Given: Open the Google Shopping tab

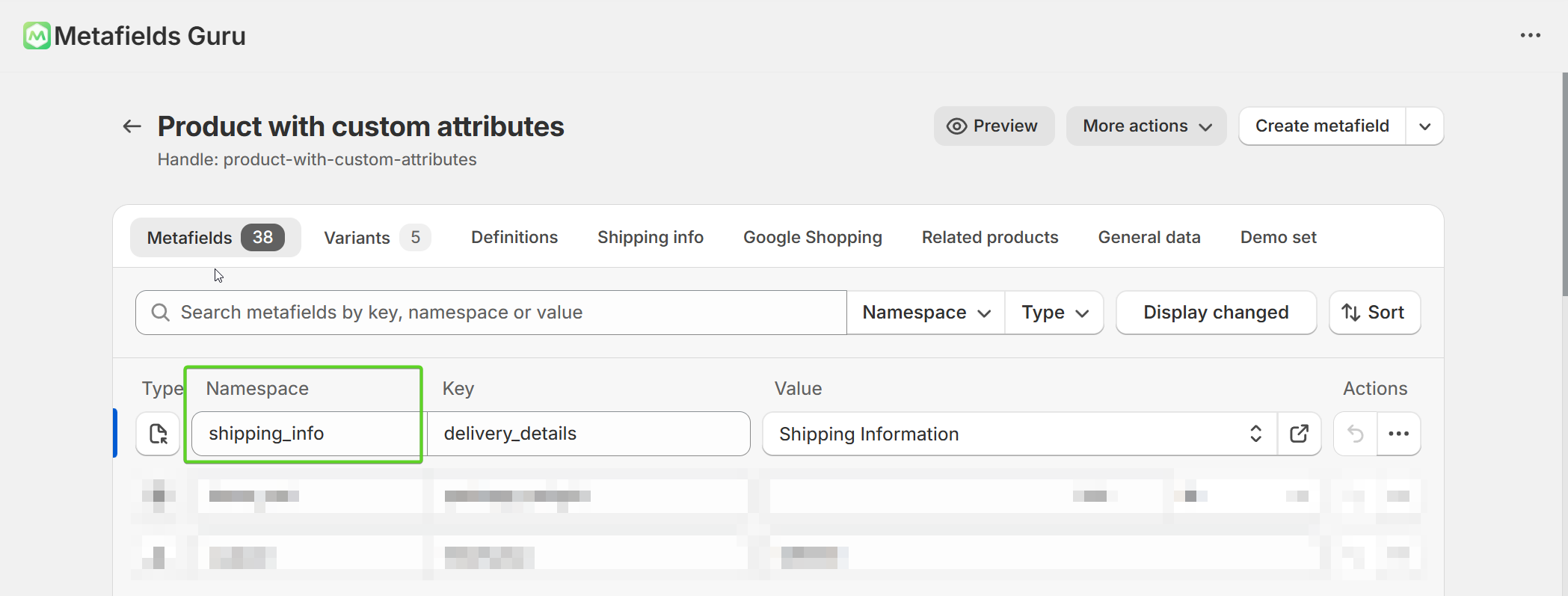Looking at the screenshot, I should coord(812,238).
